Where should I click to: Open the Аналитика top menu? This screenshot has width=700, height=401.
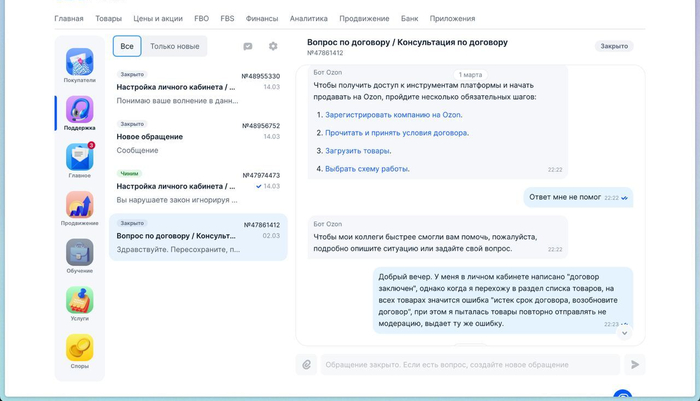coord(308,18)
